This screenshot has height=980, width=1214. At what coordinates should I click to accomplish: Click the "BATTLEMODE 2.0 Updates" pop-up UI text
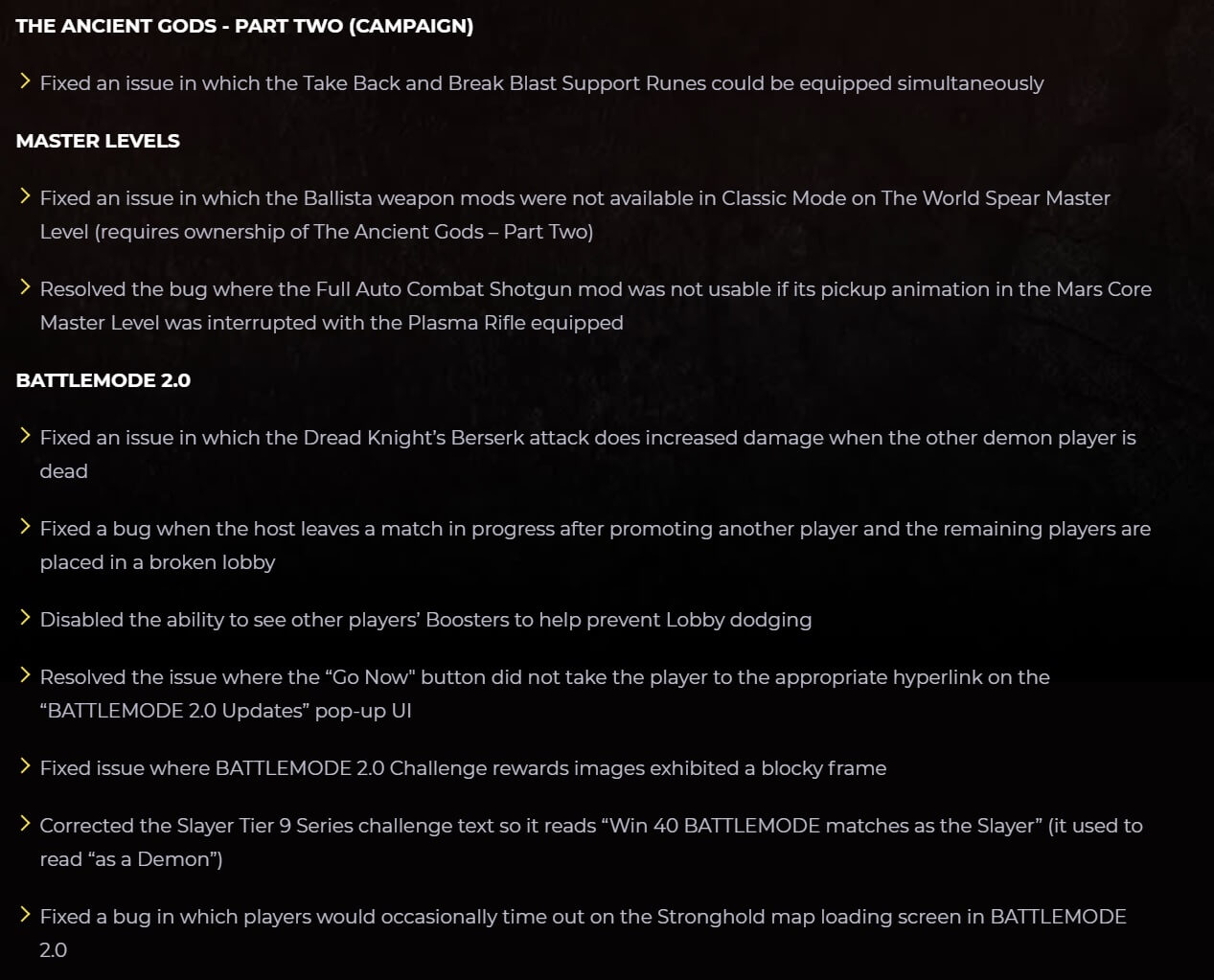point(225,711)
